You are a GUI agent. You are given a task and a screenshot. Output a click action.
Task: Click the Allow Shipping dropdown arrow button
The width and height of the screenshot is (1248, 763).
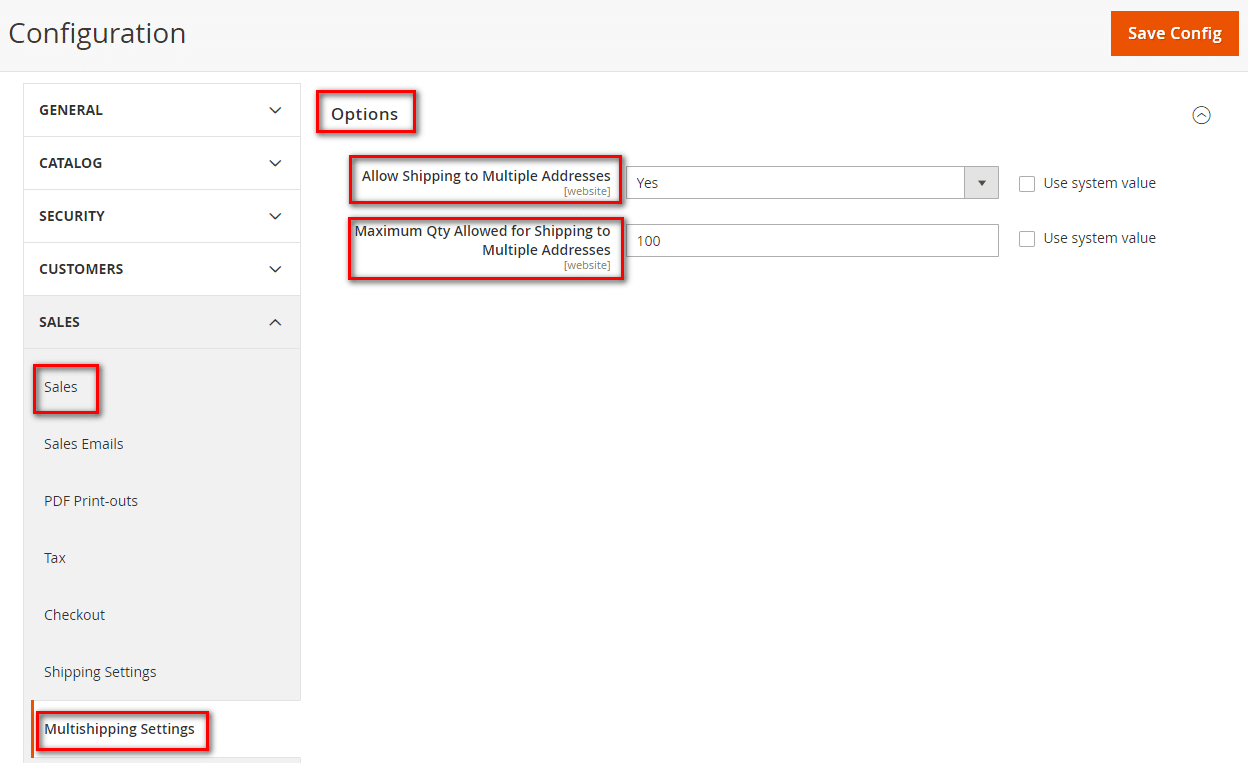(x=981, y=183)
